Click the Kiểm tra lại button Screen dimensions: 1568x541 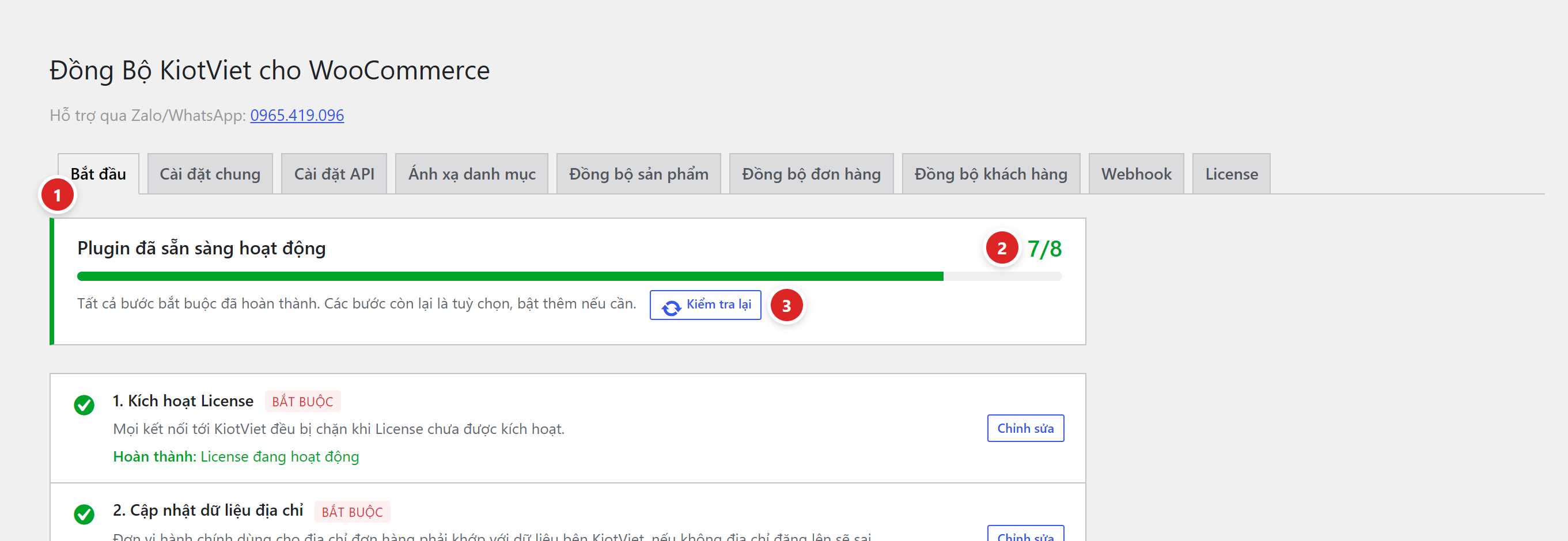tap(706, 304)
